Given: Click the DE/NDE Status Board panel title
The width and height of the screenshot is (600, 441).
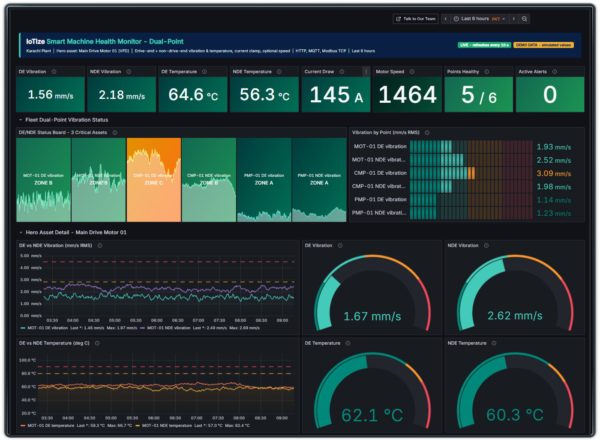Looking at the screenshot, I should point(63,132).
